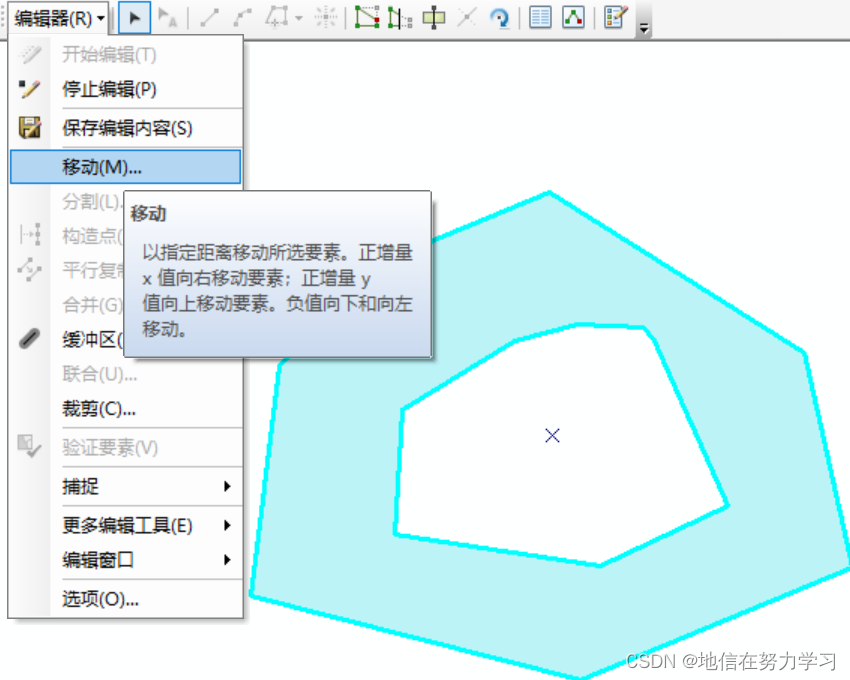Select the Edit Tool black arrow
This screenshot has width=850, height=680.
point(135,17)
